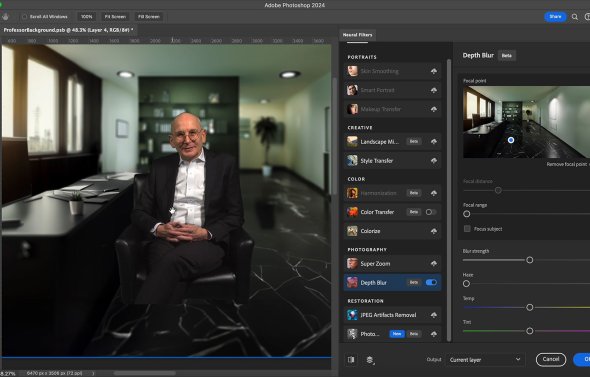590x377 pixels.
Task: Click the Color Transfer filter thumbnail icon
Action: [352, 212]
